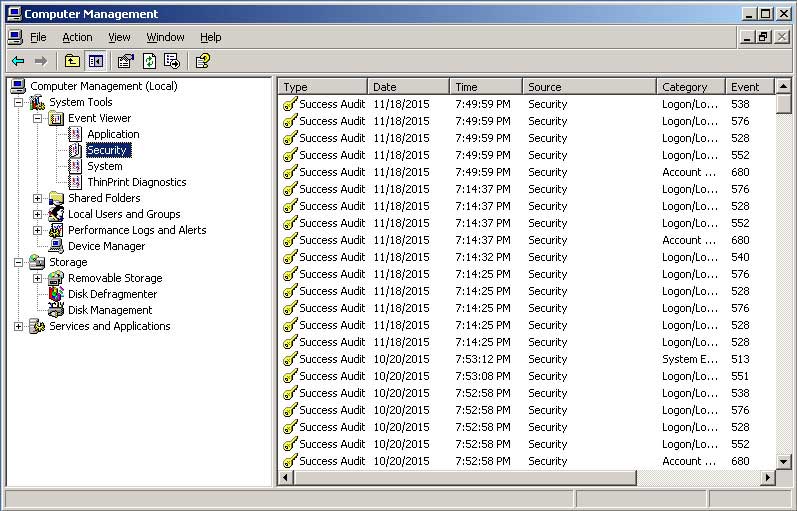Open the File menu
797x511 pixels.
[38, 37]
